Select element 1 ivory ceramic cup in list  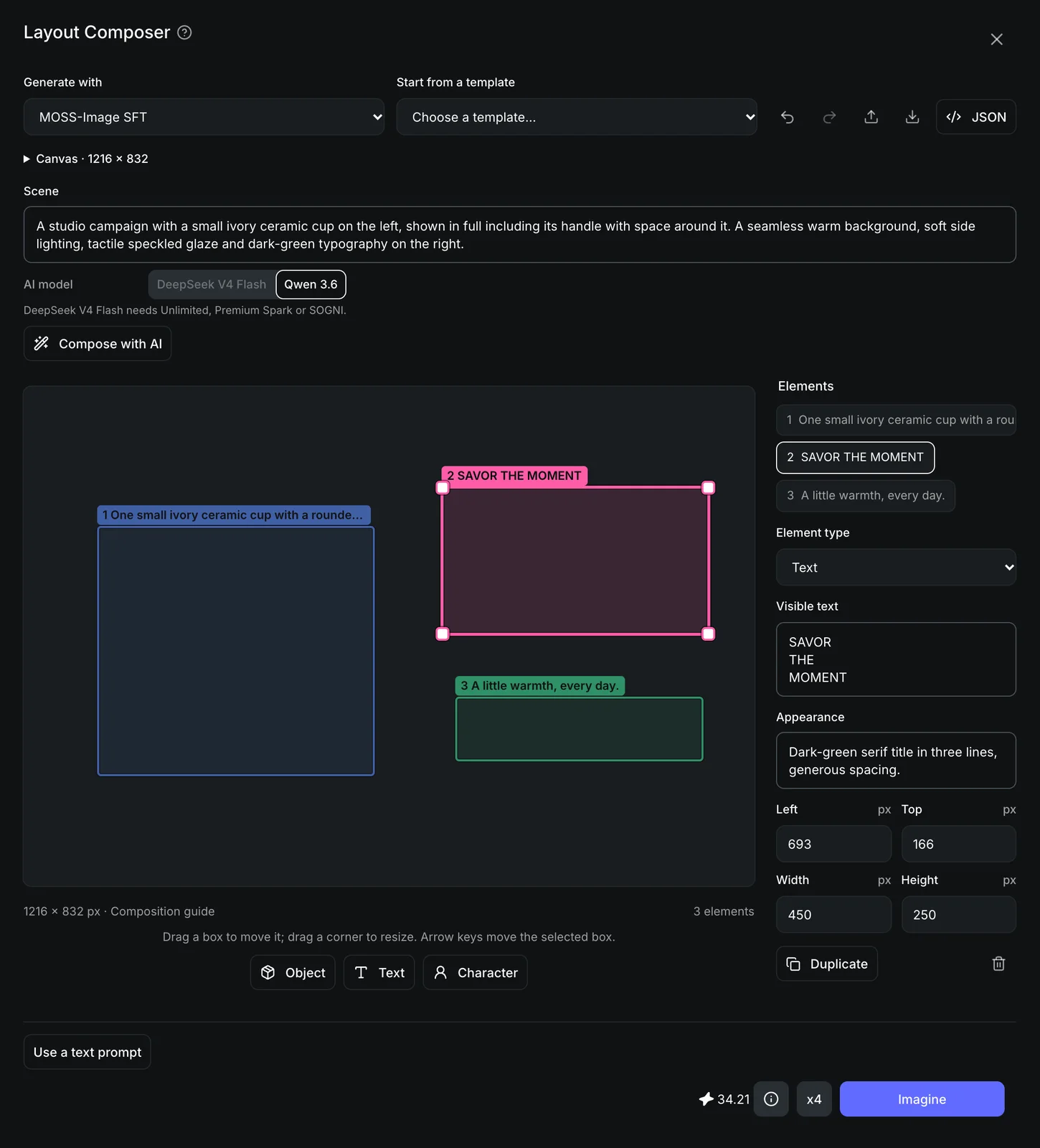(896, 420)
